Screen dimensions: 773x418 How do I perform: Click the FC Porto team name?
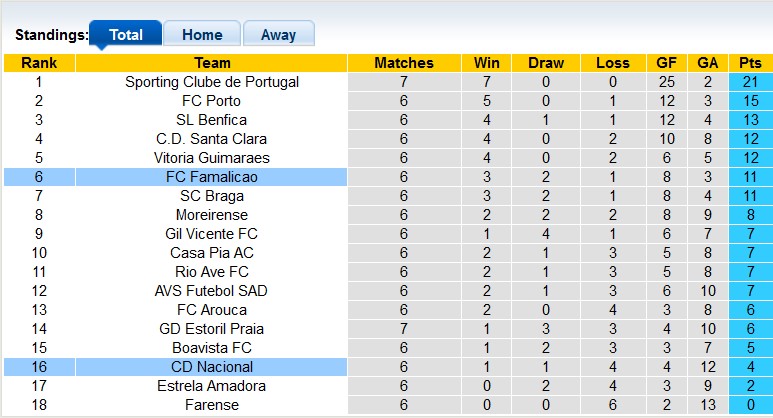point(212,101)
